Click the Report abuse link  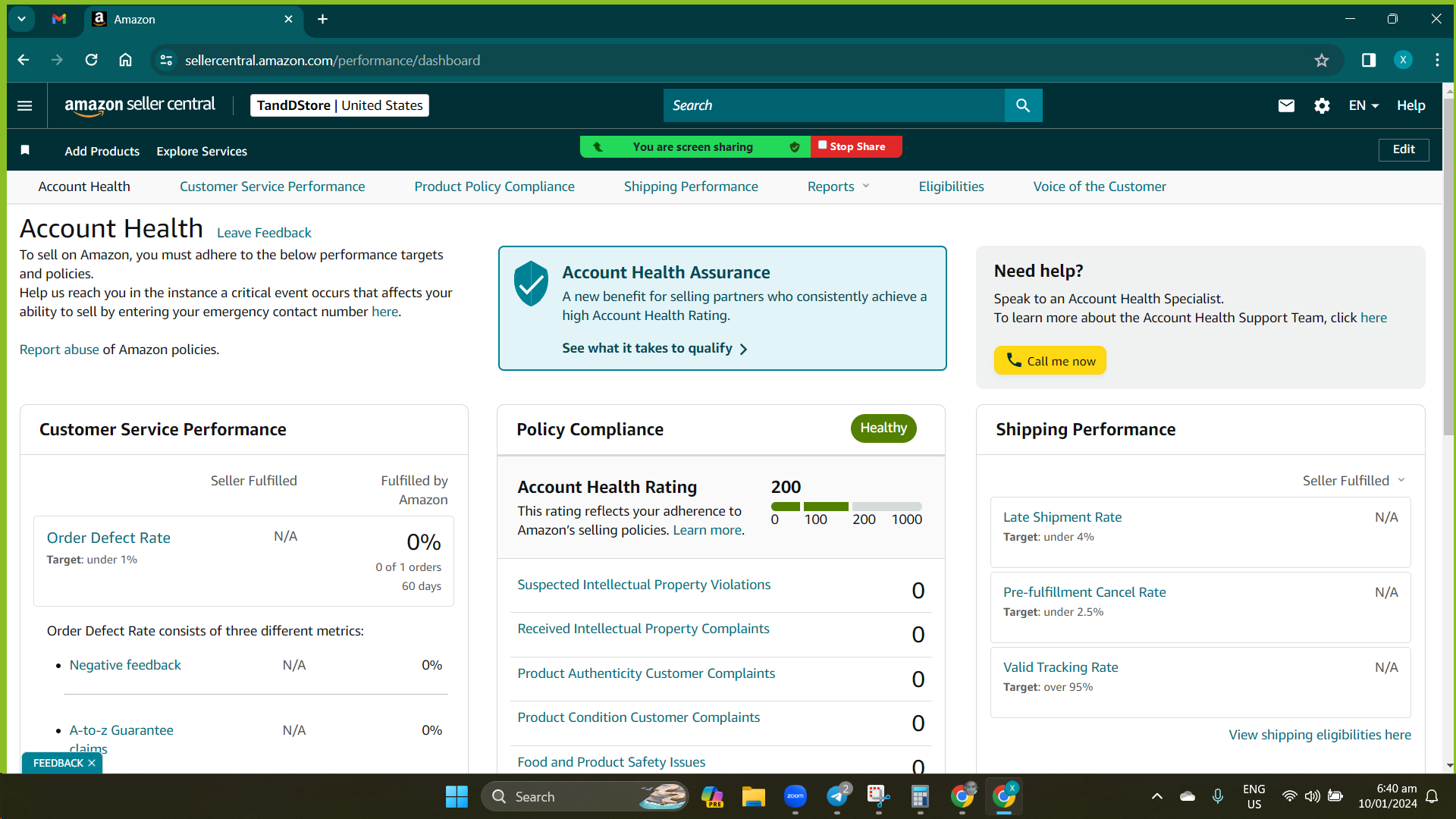[x=59, y=350]
